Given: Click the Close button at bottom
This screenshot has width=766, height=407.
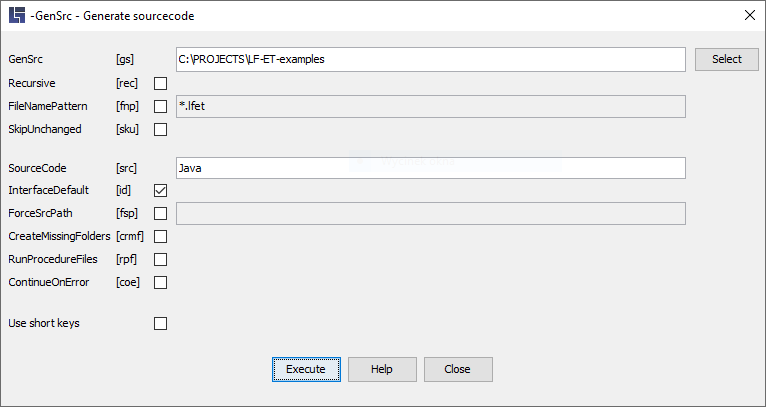Looking at the screenshot, I should coord(458,369).
